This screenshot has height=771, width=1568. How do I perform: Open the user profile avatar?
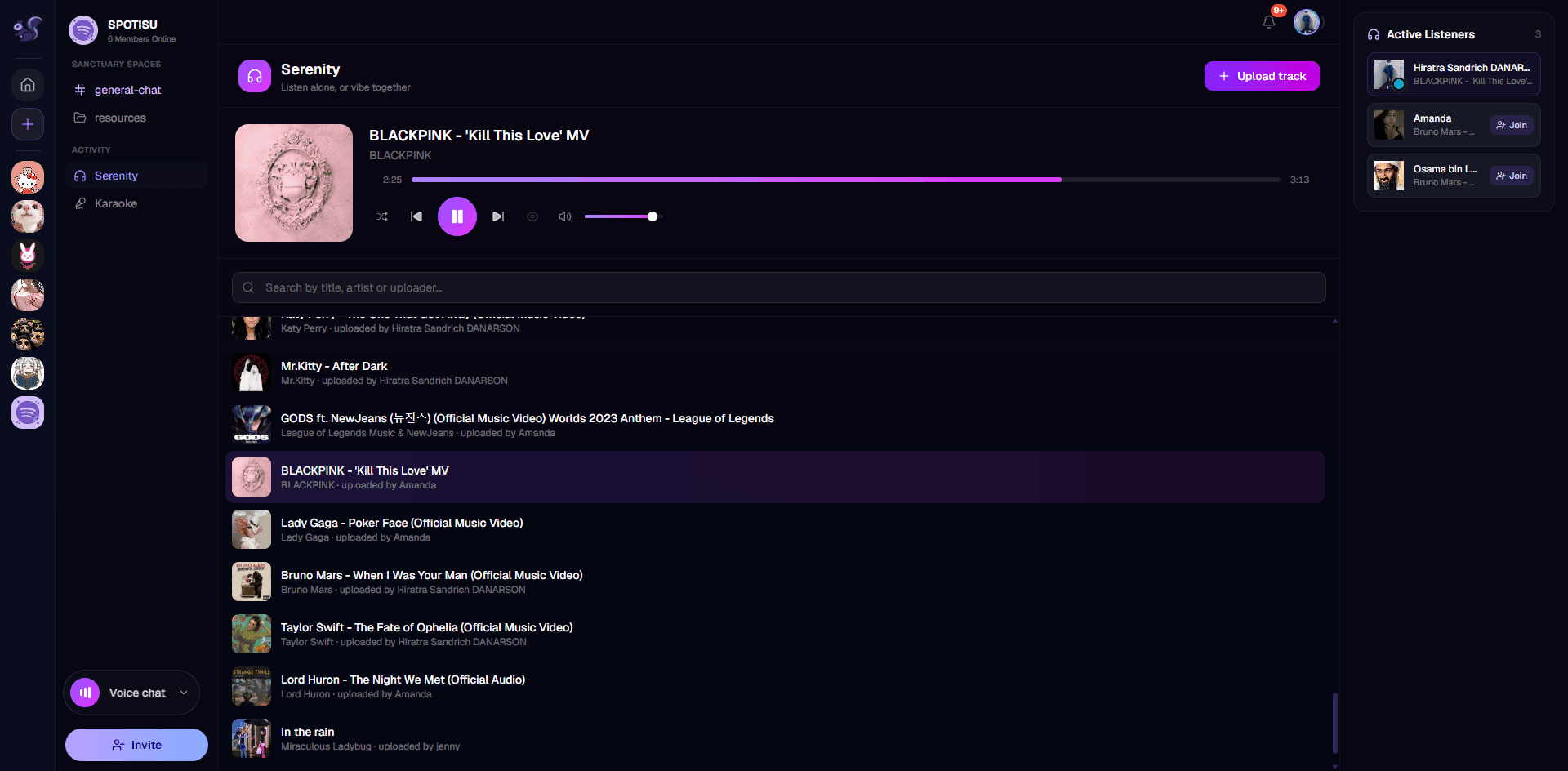coord(1307,22)
